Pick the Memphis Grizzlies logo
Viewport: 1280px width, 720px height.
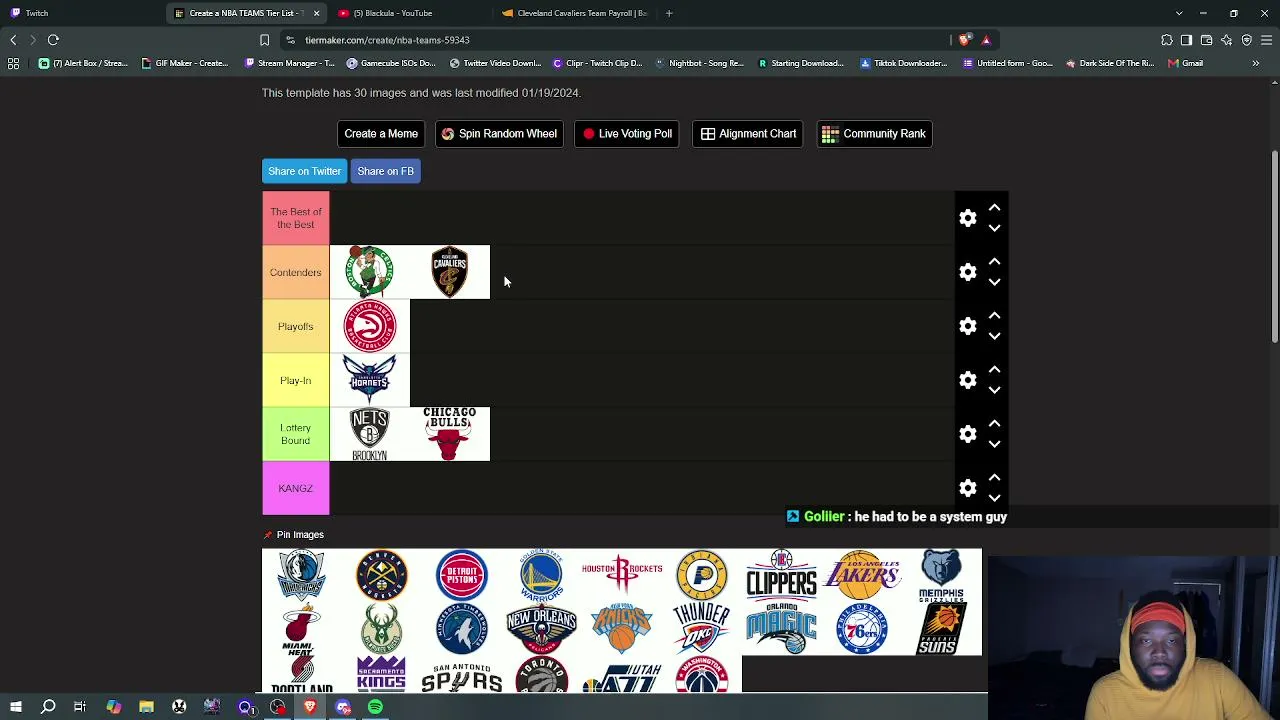pos(941,575)
